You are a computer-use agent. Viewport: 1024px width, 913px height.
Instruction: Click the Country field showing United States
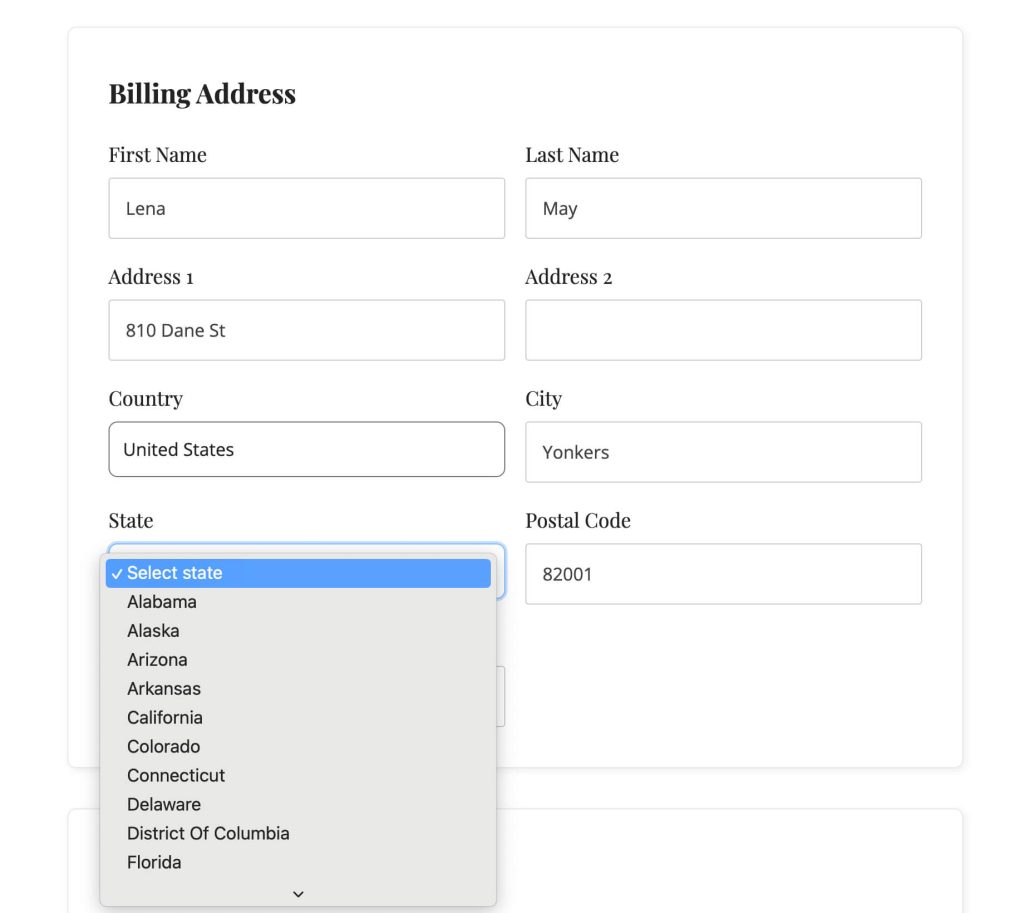coord(306,449)
